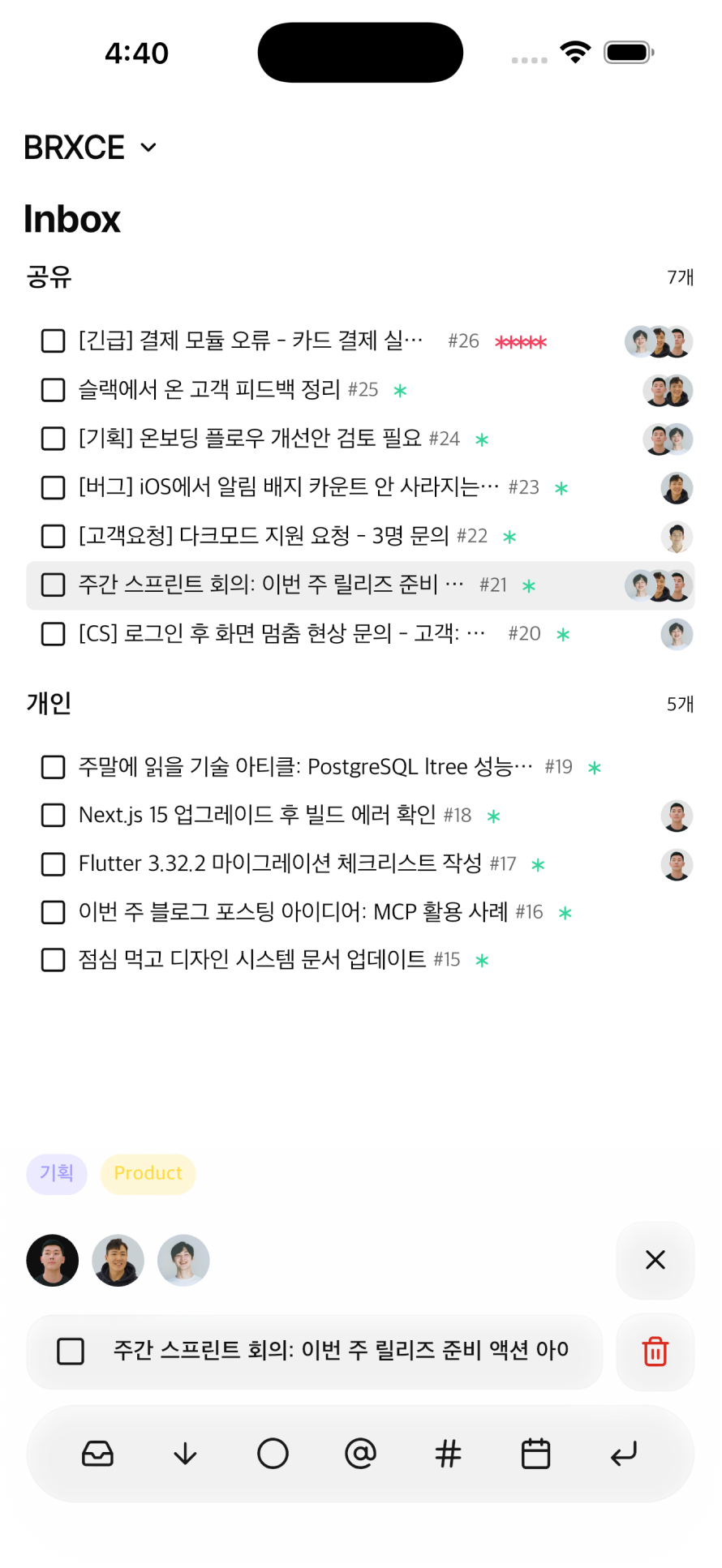Click the purple 기획 tag
Image resolution: width=722 pixels, height=1568 pixels.
pos(56,1173)
